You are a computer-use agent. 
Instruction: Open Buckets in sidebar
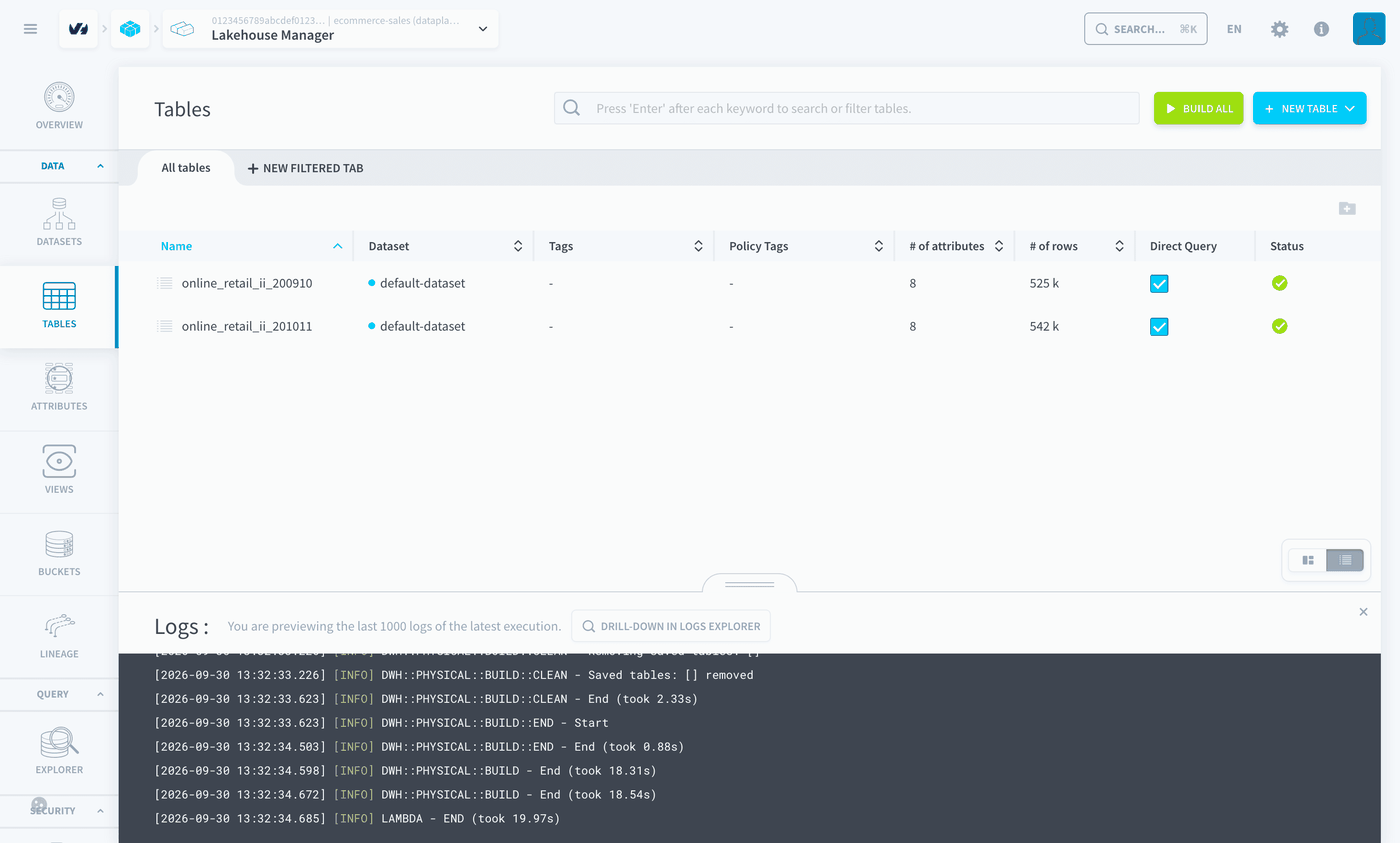click(59, 553)
